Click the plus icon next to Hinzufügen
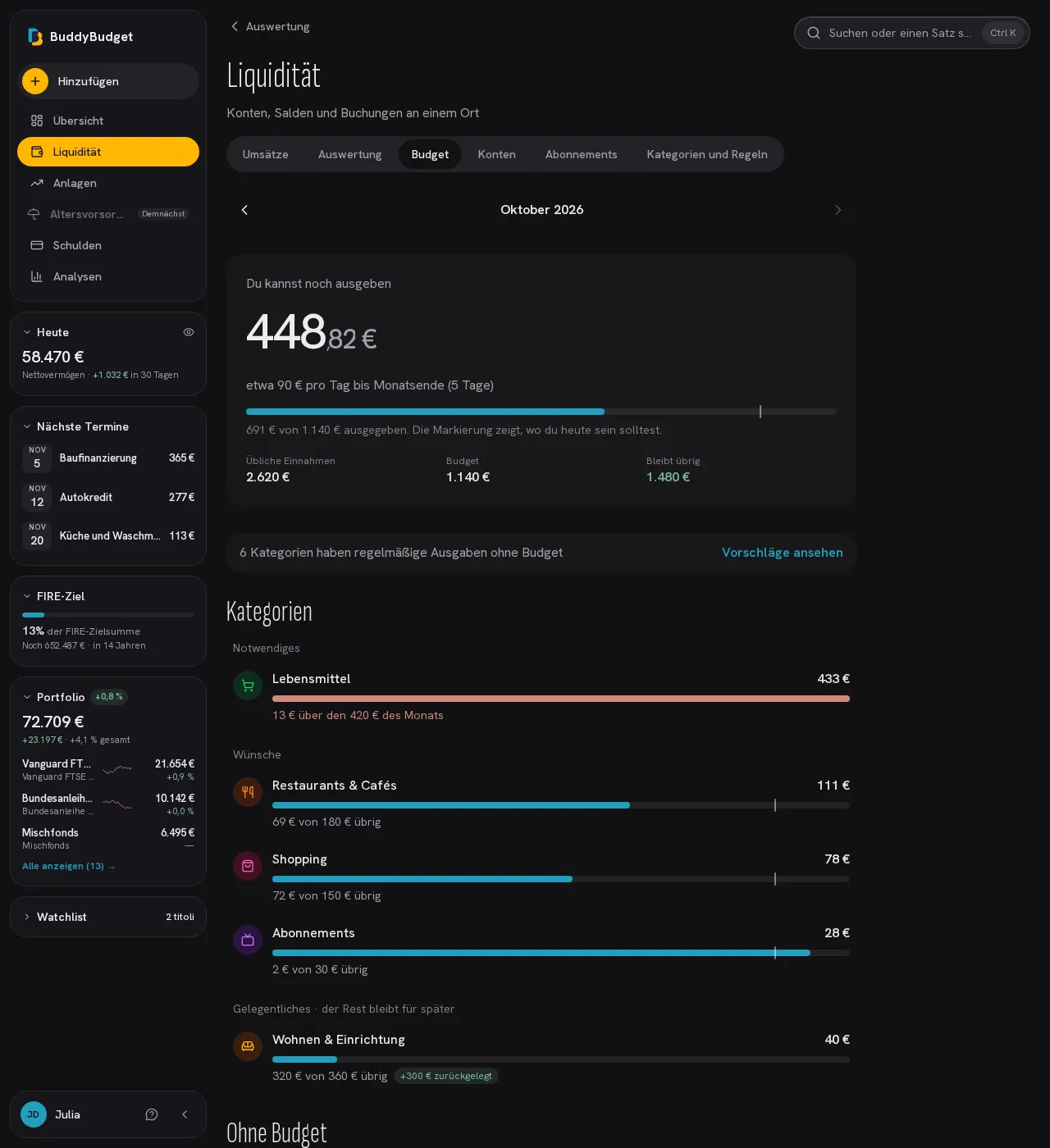This screenshot has height=1148, width=1050. pyautogui.click(x=35, y=81)
